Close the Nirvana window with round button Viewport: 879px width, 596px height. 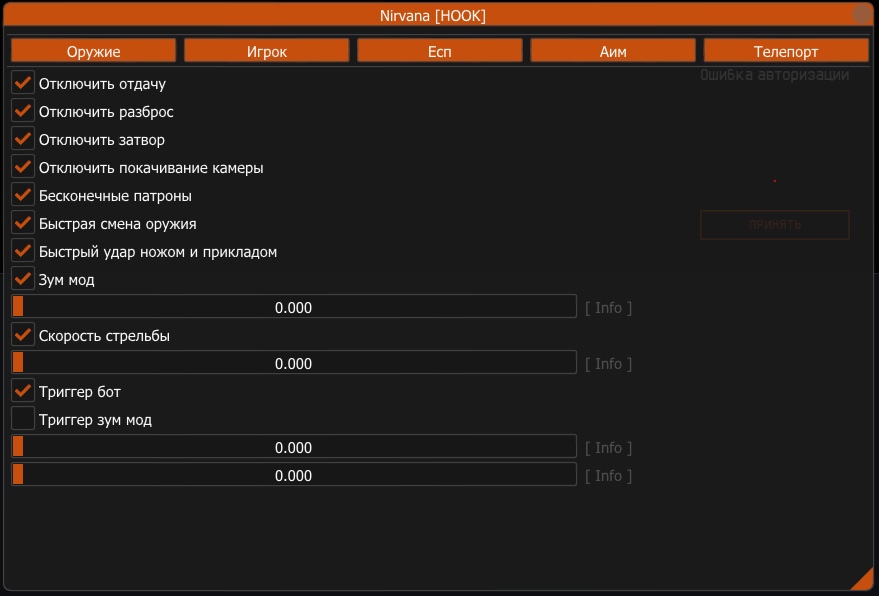(x=862, y=13)
